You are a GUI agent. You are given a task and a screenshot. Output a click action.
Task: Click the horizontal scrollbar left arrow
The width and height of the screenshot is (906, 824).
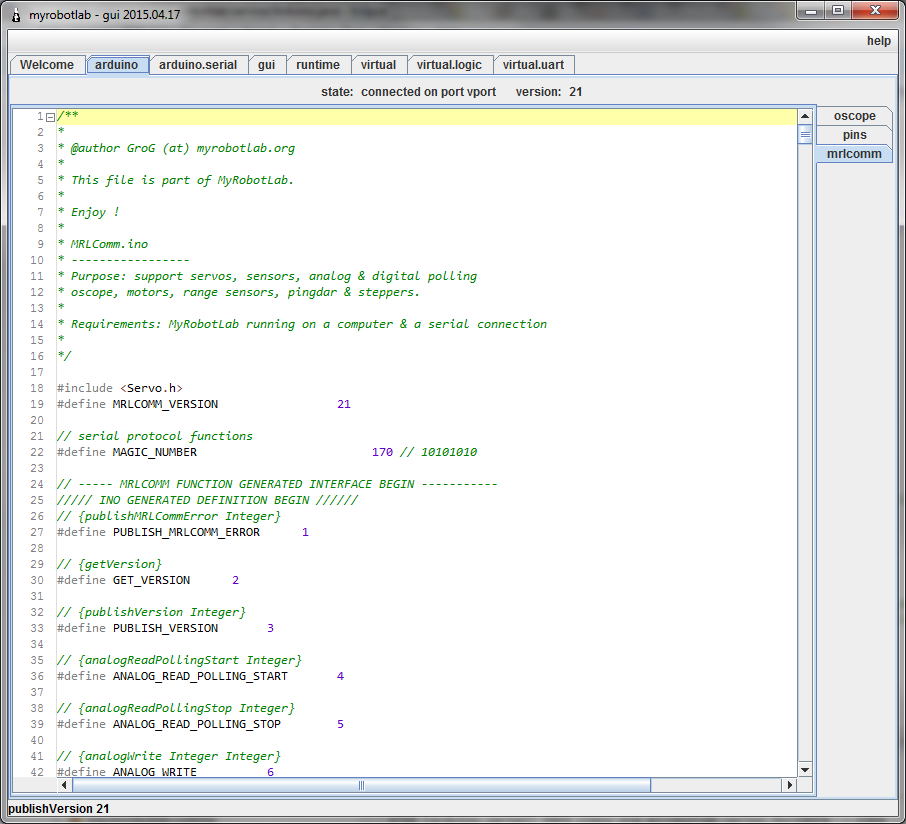pyautogui.click(x=64, y=785)
